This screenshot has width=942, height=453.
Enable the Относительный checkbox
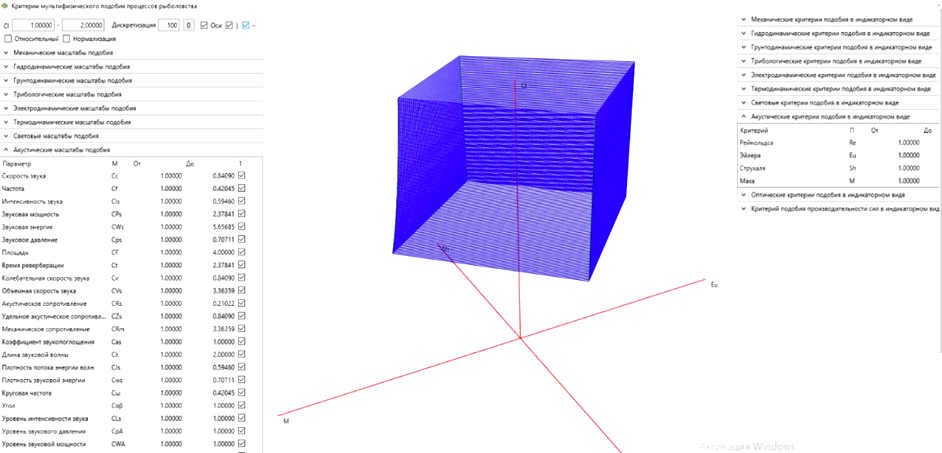(9, 38)
